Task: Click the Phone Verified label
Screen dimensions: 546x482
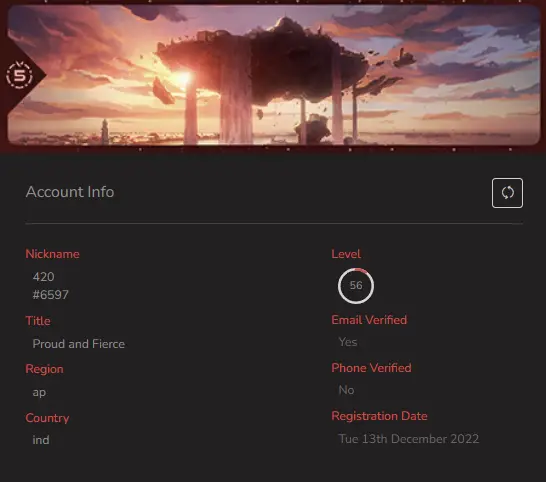Action: tap(372, 368)
